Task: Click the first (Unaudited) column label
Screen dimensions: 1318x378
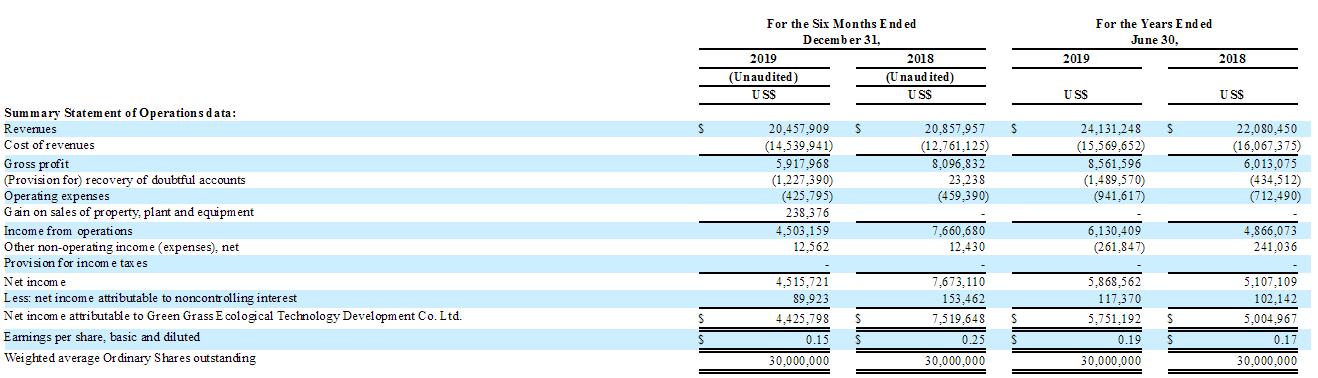Action: (763, 77)
